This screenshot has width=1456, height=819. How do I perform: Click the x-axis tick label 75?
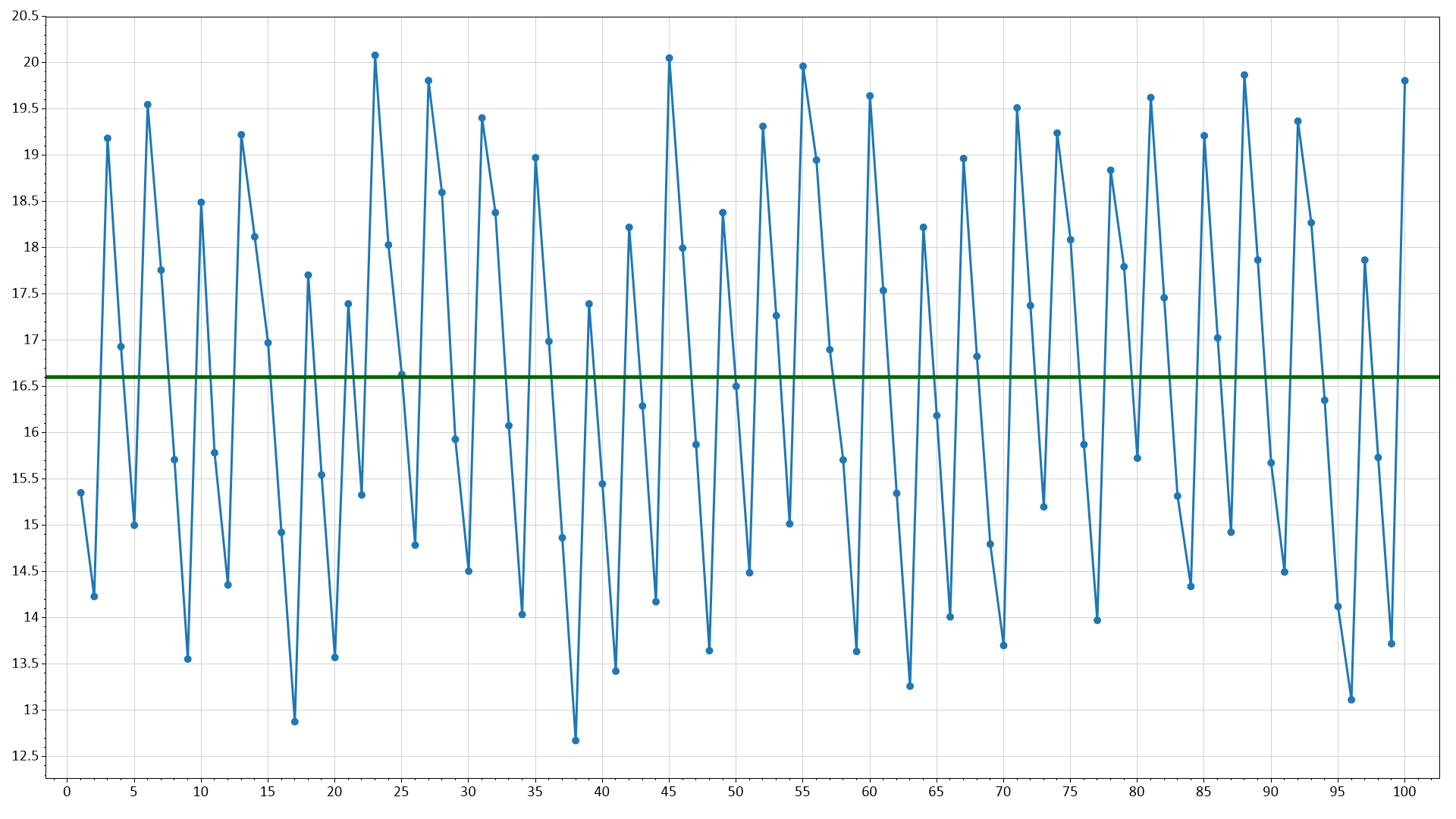1070,792
